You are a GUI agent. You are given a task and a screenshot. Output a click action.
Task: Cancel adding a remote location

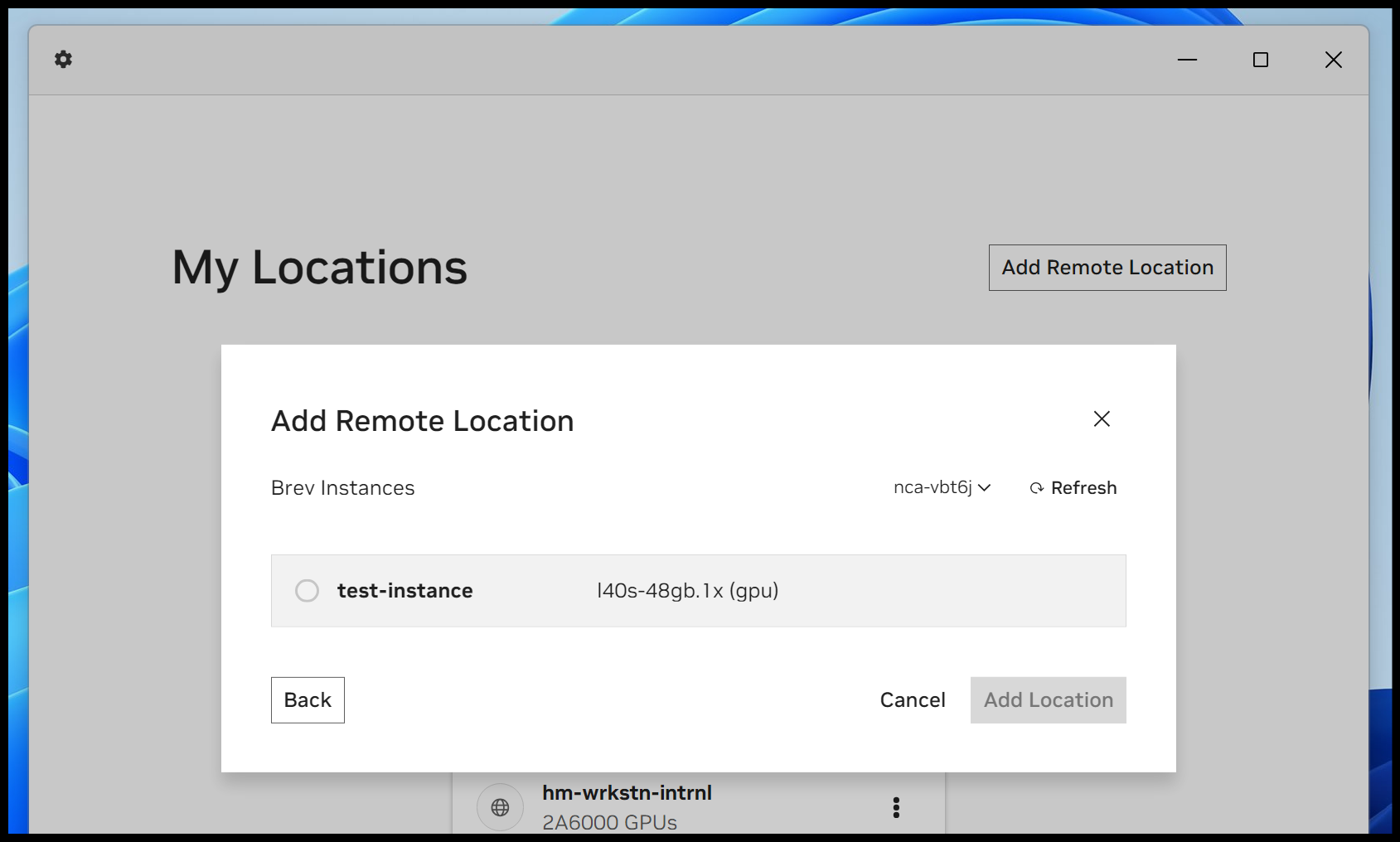(x=913, y=700)
